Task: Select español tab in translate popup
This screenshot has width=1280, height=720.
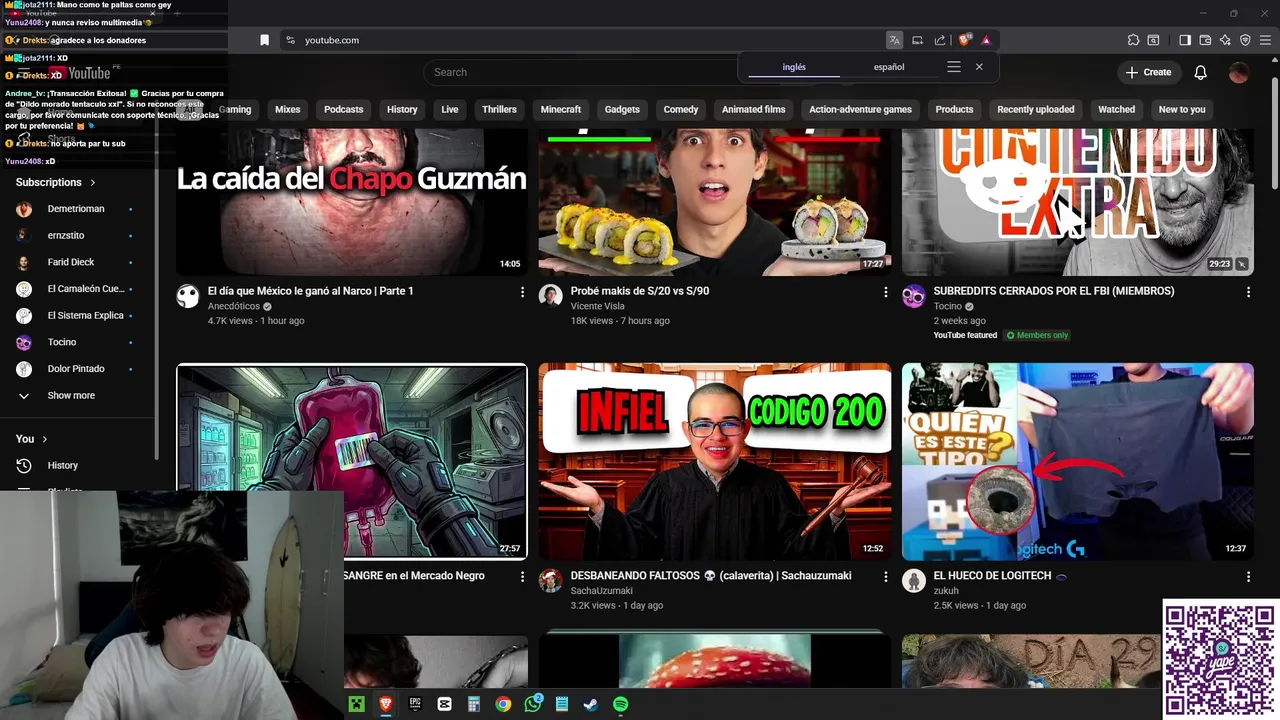Action: 889,67
